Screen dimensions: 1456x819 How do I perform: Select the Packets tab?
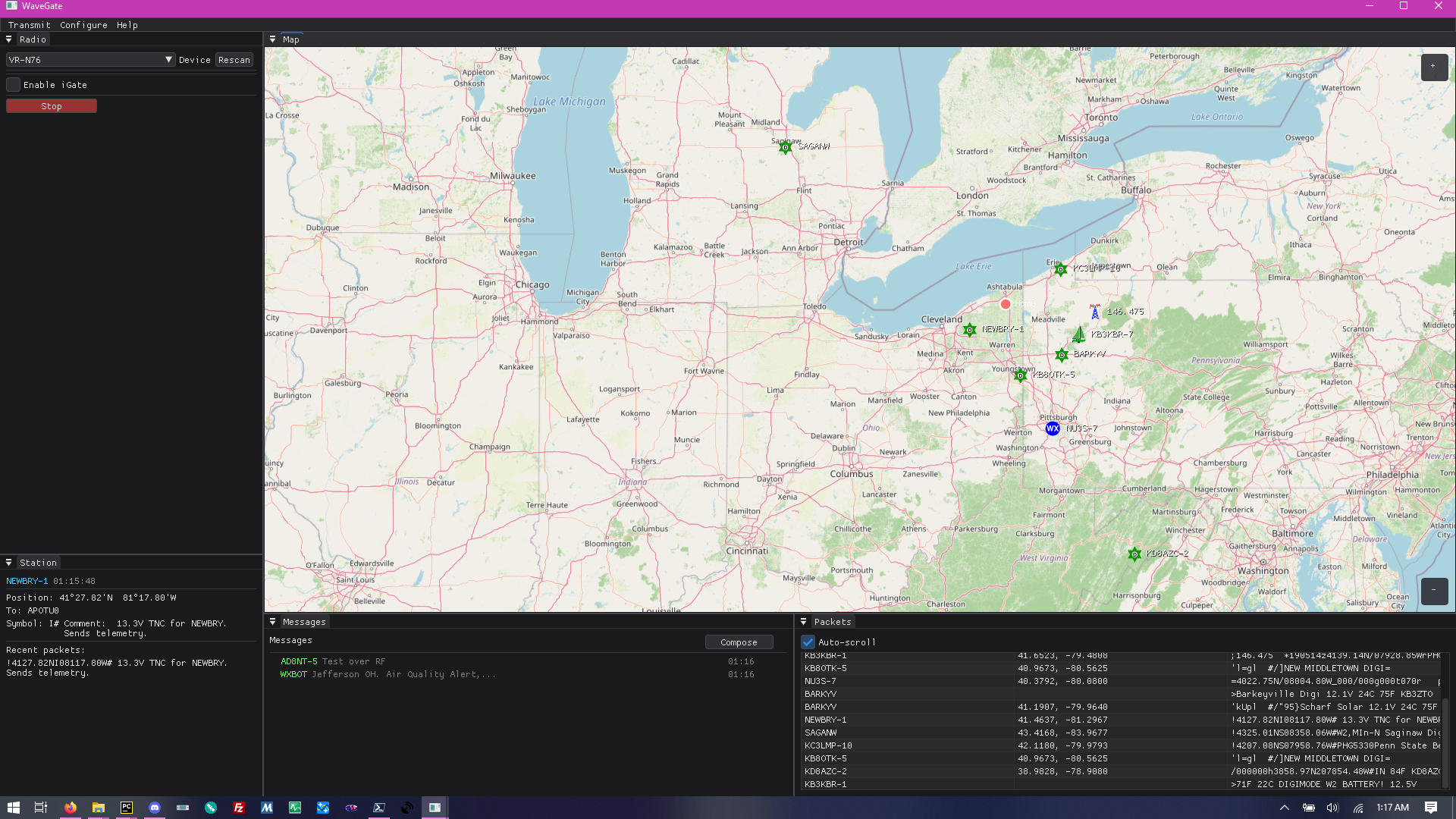click(x=833, y=622)
